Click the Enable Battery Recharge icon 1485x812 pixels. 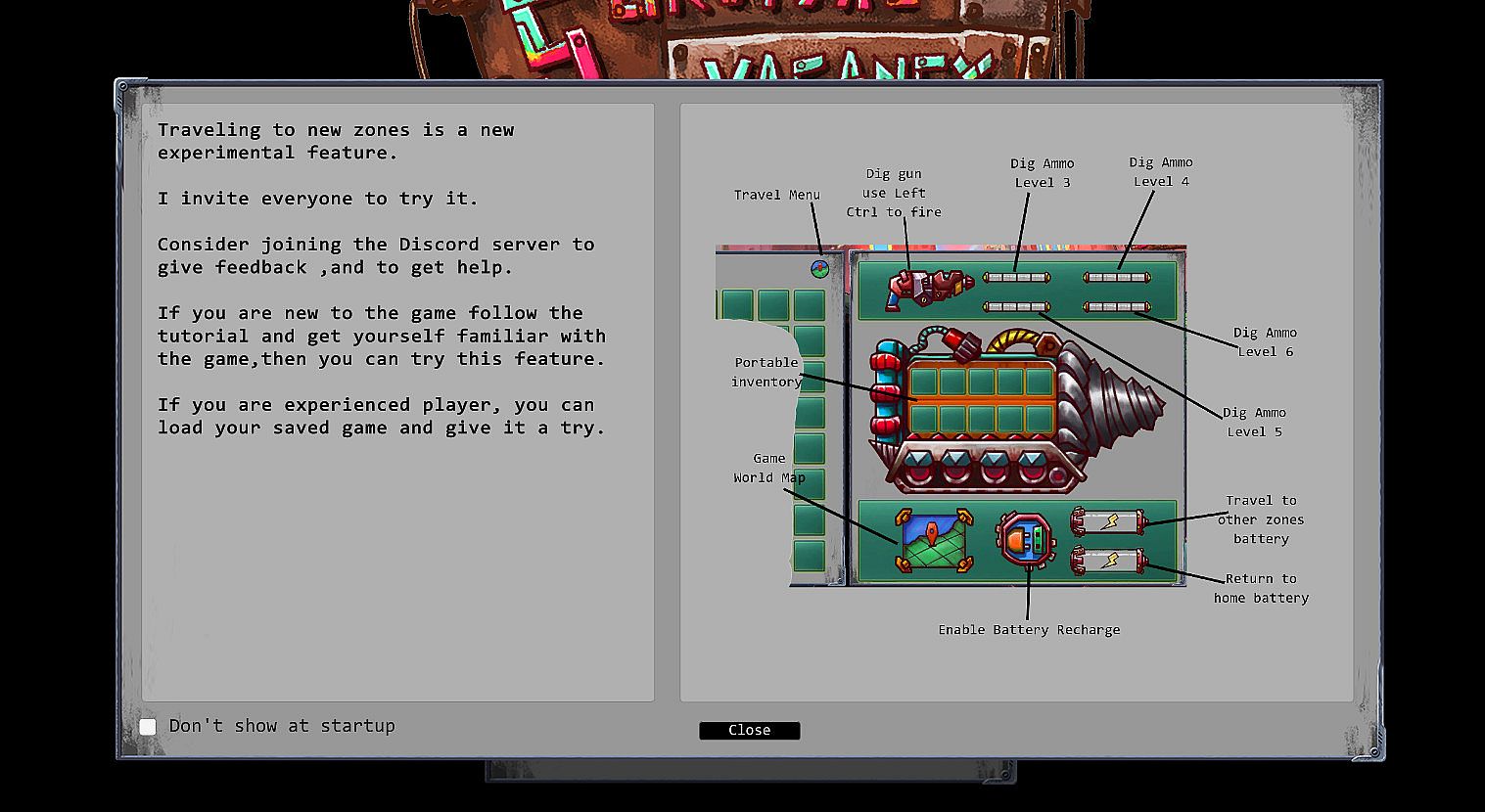tap(1026, 540)
